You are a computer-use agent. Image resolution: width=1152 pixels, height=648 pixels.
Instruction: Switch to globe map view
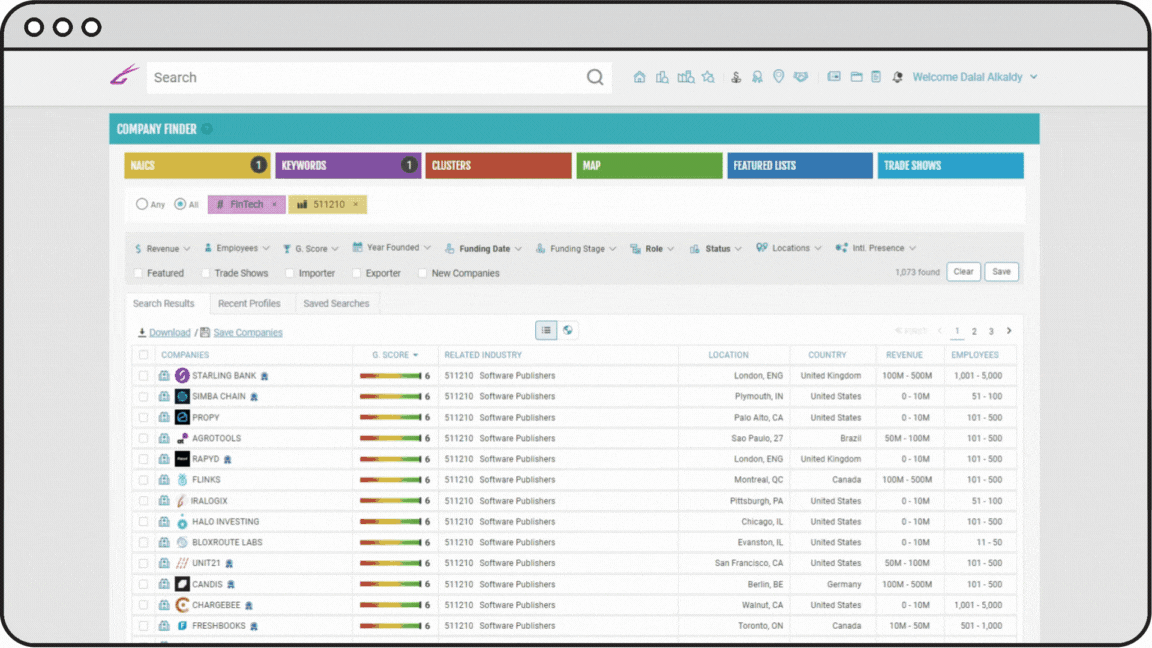click(x=568, y=330)
